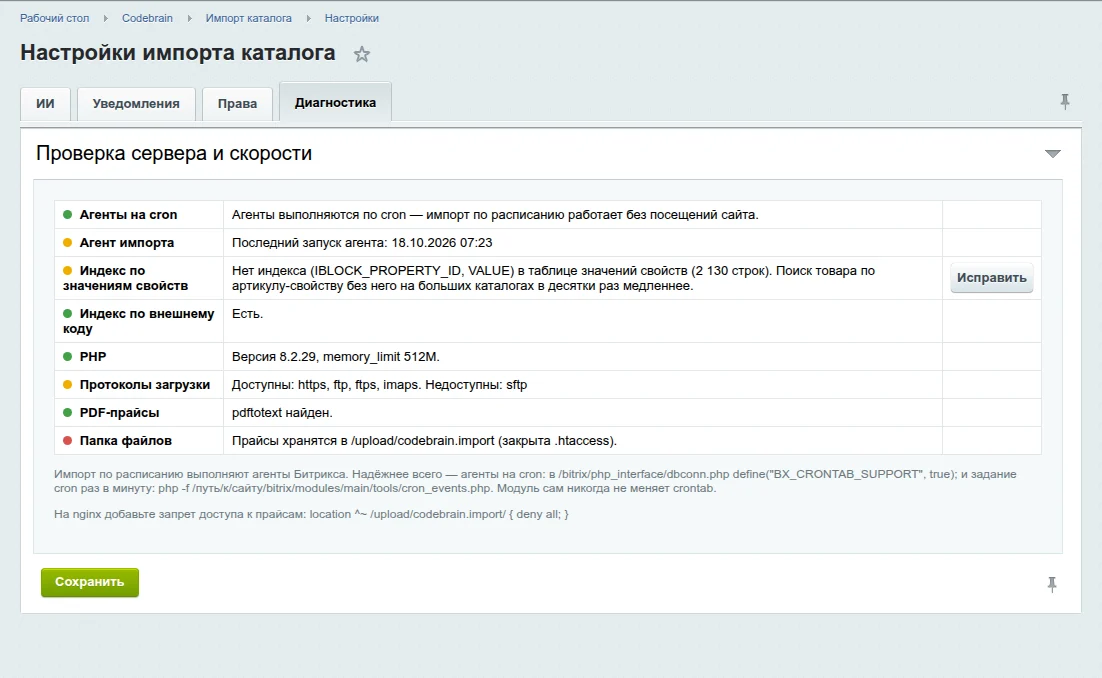This screenshot has height=678, width=1102.
Task: Select the Диагностика tab
Action: point(335,103)
